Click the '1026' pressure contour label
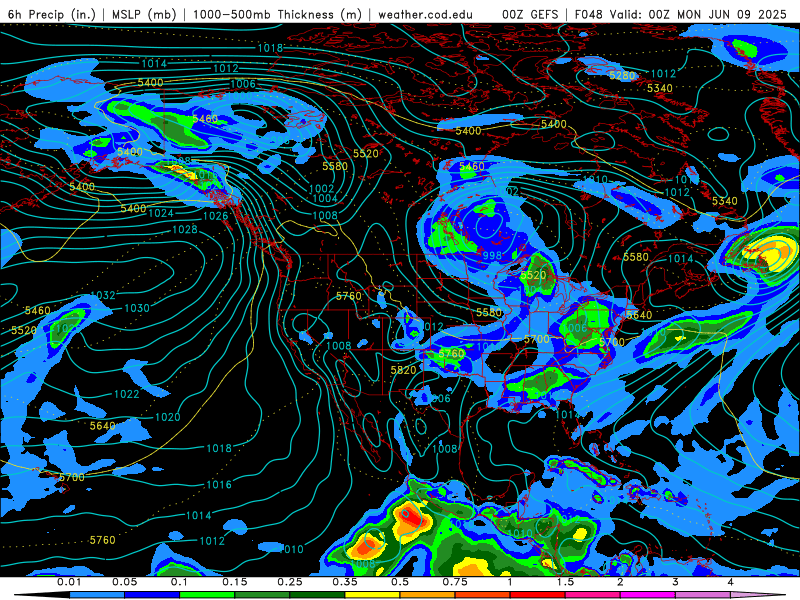800x600 pixels. 215,216
